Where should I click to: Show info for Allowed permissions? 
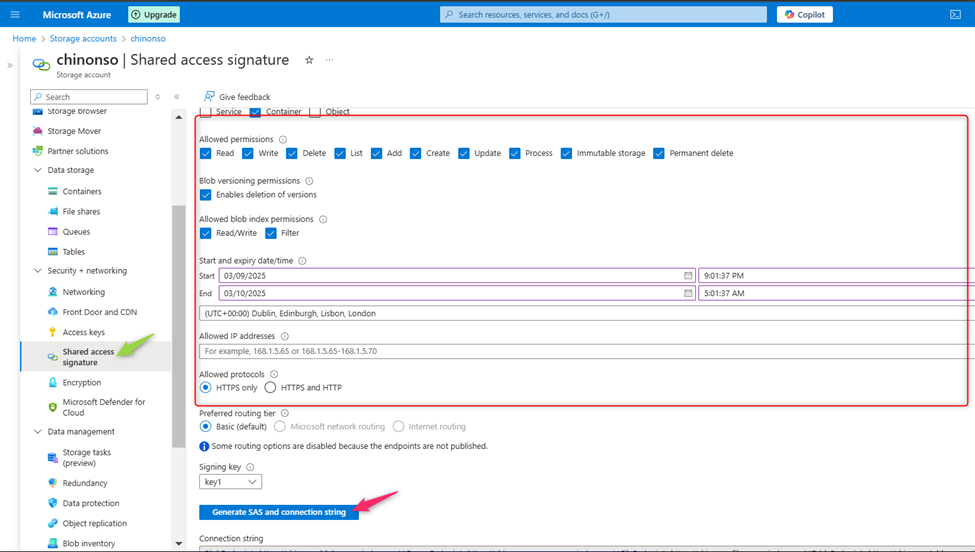tap(283, 139)
